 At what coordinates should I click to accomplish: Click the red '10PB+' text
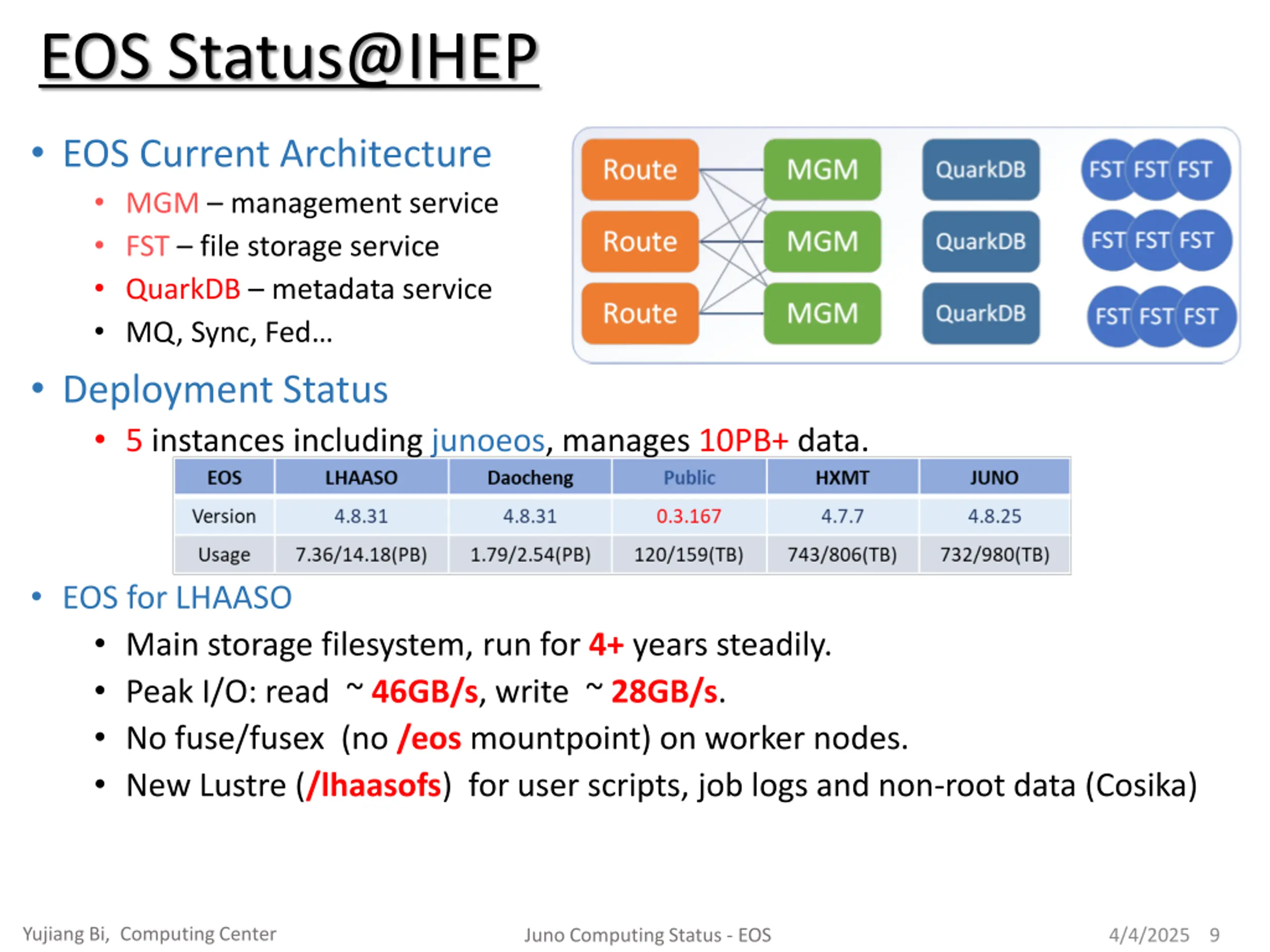744,441
